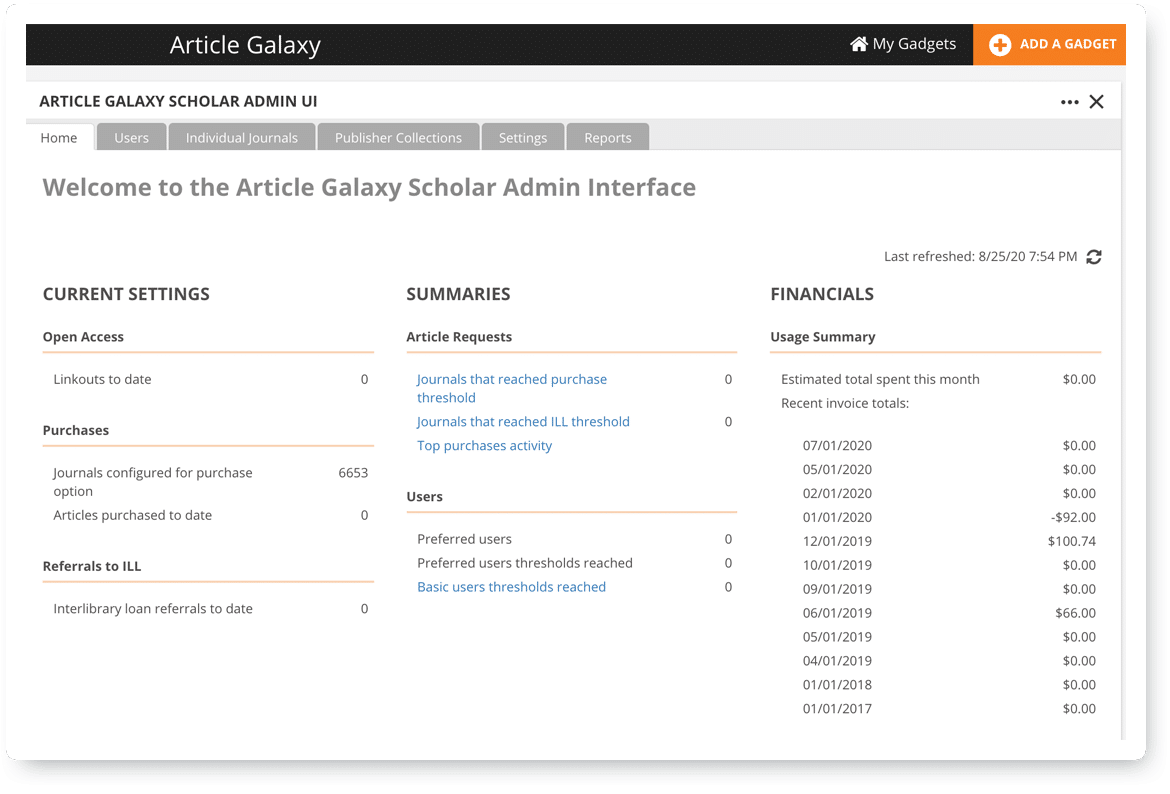Viewport: 1170px width, 794px height.
Task: Select the Linkouts to date row label
Action: click(x=102, y=379)
